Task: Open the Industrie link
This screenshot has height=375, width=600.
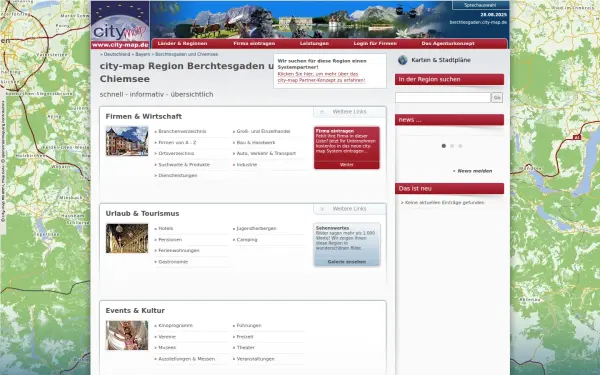Action: click(x=247, y=165)
